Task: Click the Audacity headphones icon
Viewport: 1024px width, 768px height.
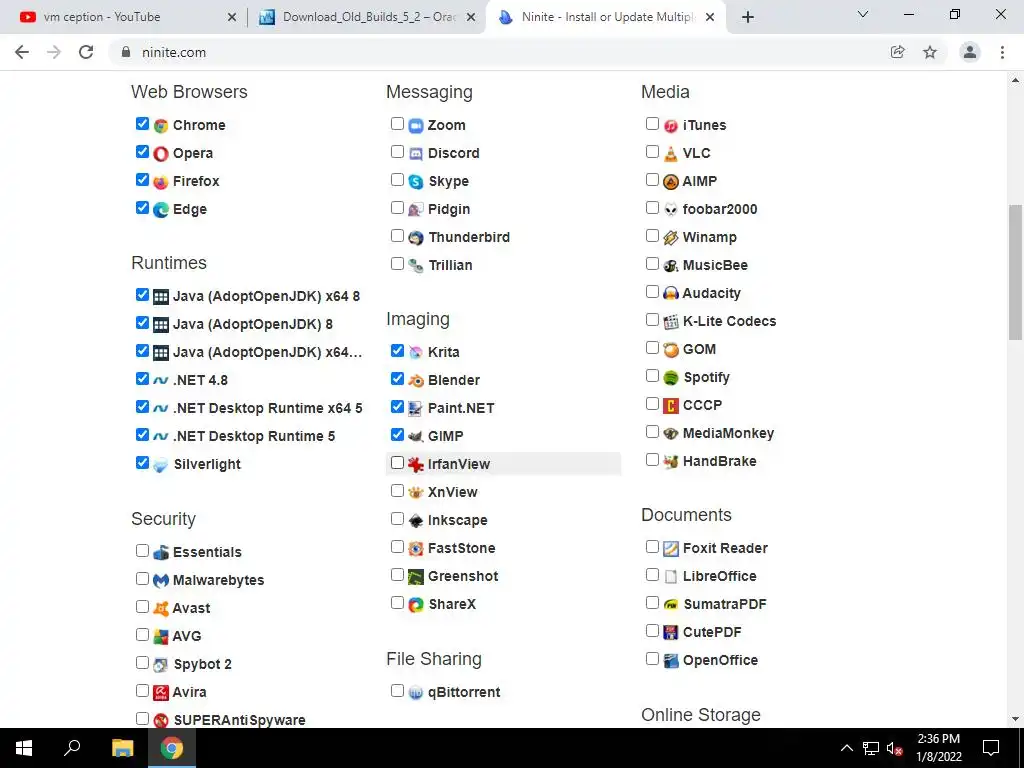Action: [671, 293]
